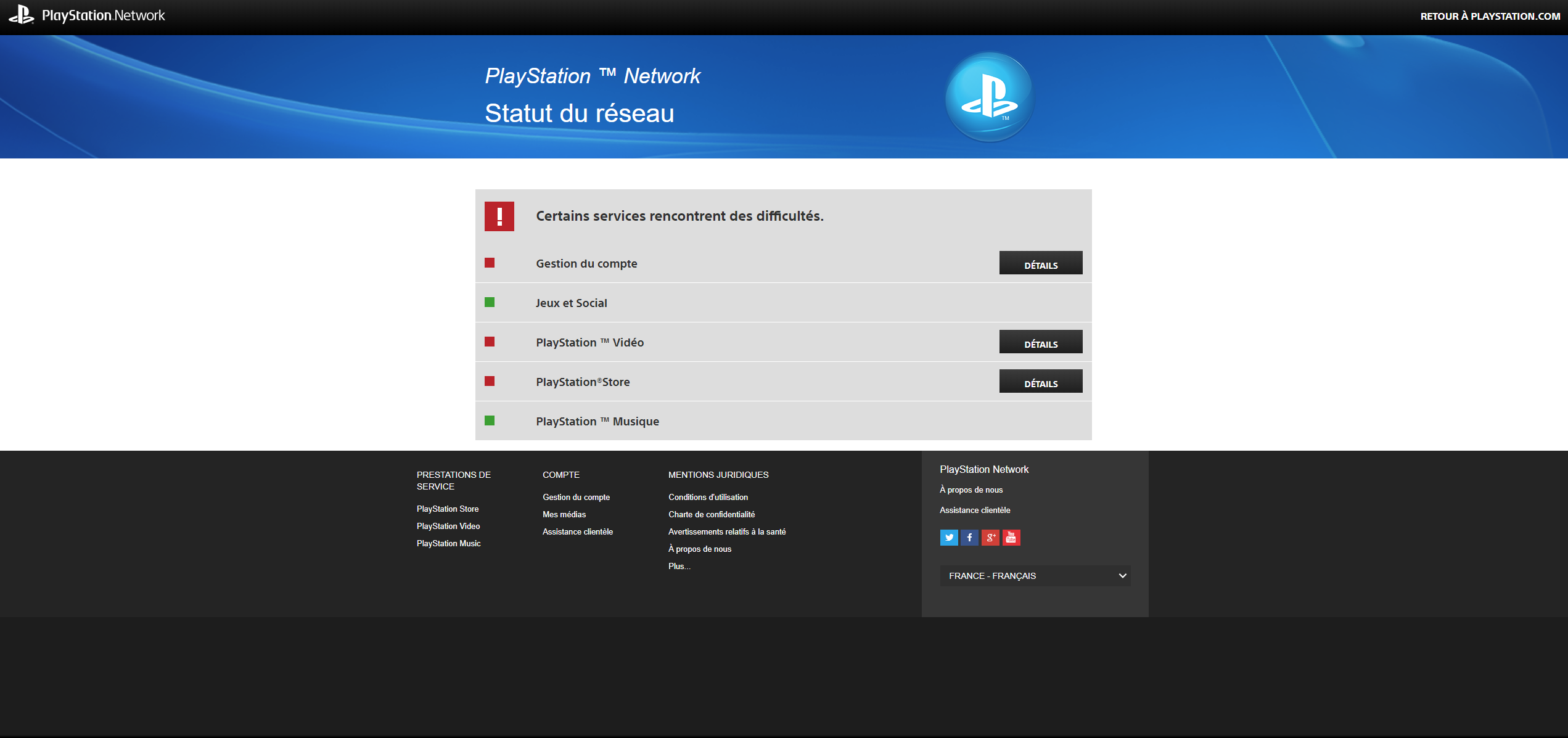Open the Twitter social icon
Image resolution: width=1568 pixels, height=738 pixels.
(948, 538)
